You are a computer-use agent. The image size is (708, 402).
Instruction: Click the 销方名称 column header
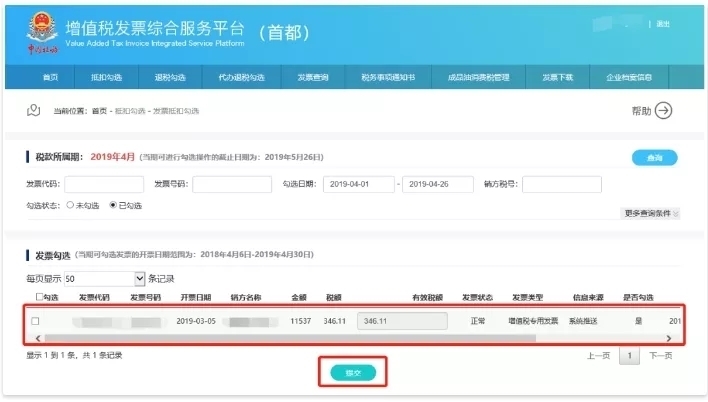pyautogui.click(x=246, y=297)
